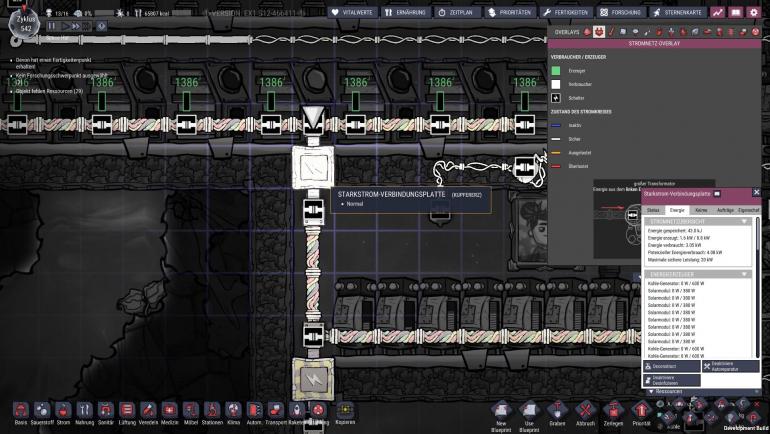Switch to the Eigenschaften tab

pos(748,210)
